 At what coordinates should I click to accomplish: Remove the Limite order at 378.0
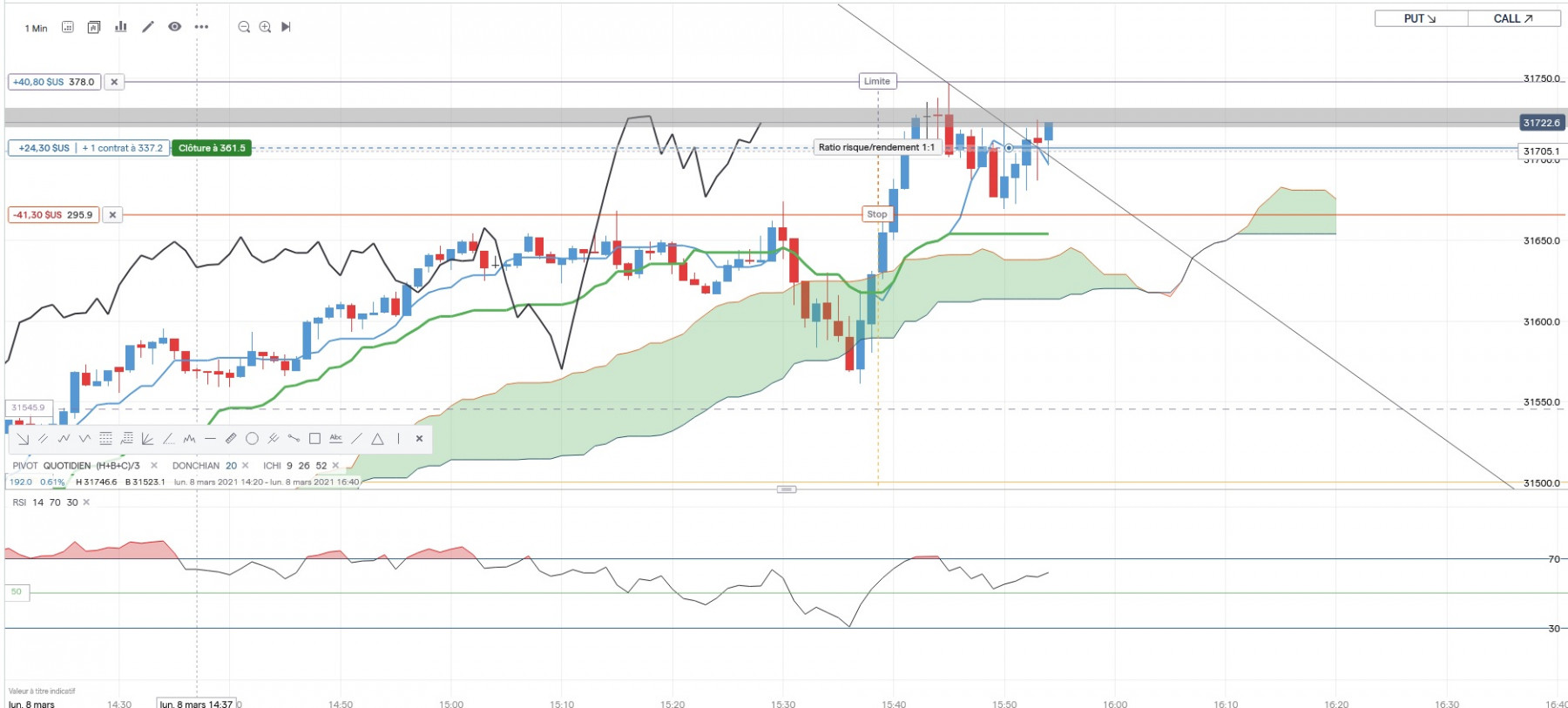[114, 82]
